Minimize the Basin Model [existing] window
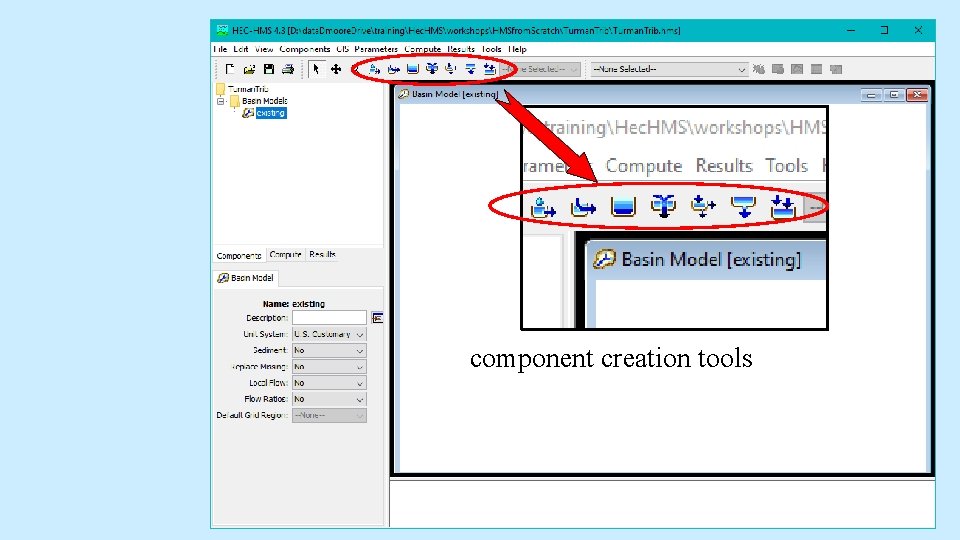This screenshot has height=540, width=960. click(871, 95)
